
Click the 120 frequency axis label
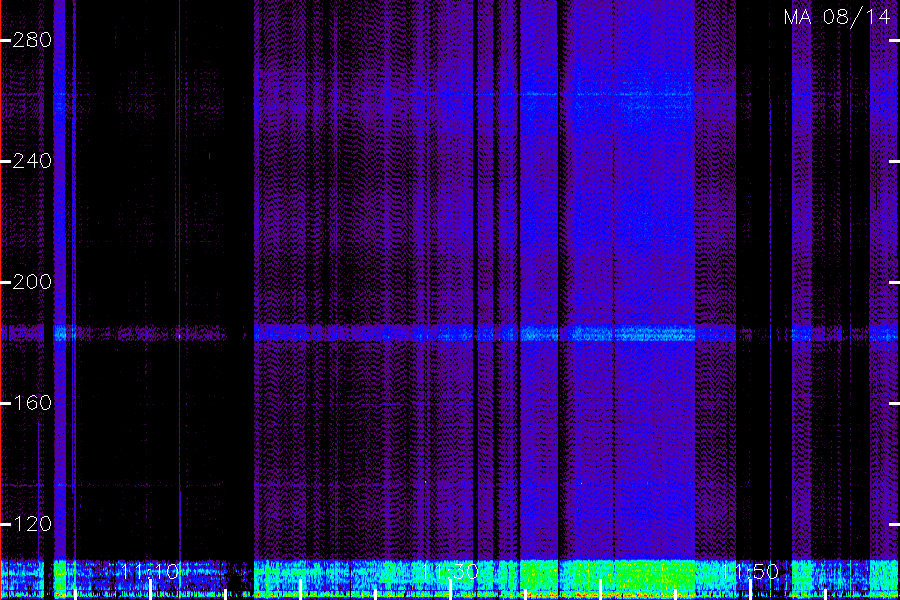click(x=32, y=524)
